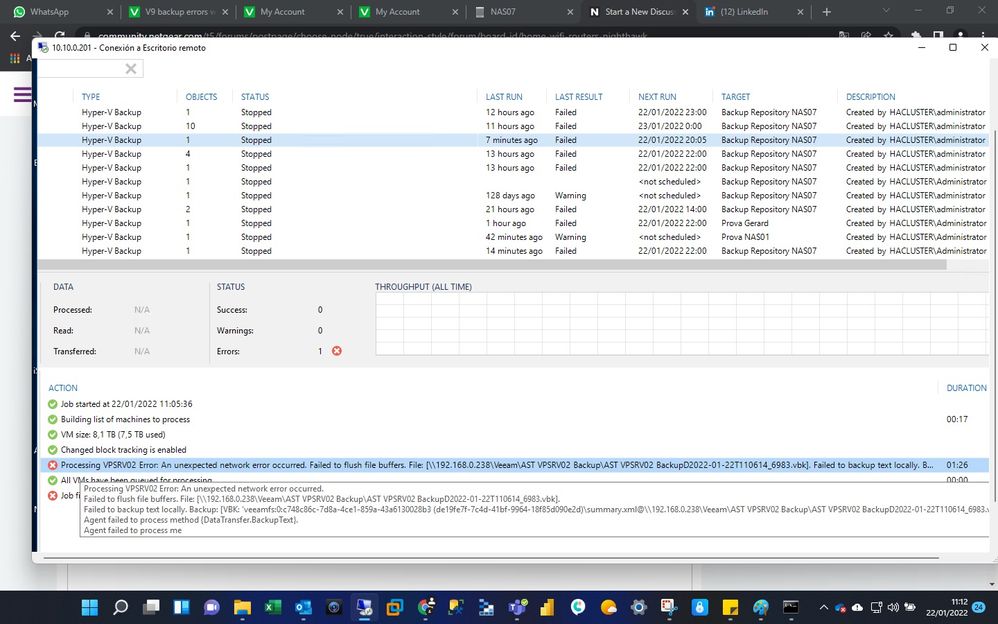This screenshot has width=998, height=624.
Task: Open Microsoft Teams from the taskbar
Action: coord(517,607)
